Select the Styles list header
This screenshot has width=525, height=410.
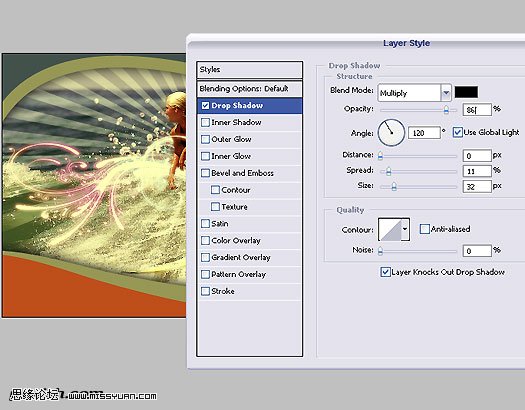250,70
